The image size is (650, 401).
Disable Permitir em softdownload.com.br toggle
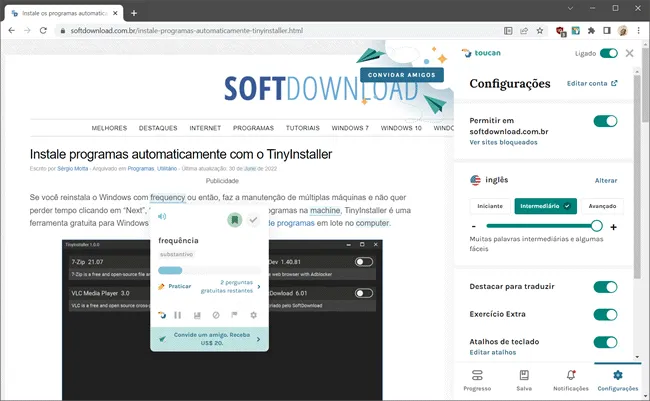[605, 121]
